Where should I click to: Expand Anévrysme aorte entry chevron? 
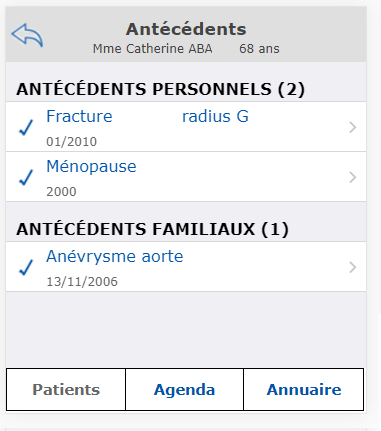click(x=353, y=267)
